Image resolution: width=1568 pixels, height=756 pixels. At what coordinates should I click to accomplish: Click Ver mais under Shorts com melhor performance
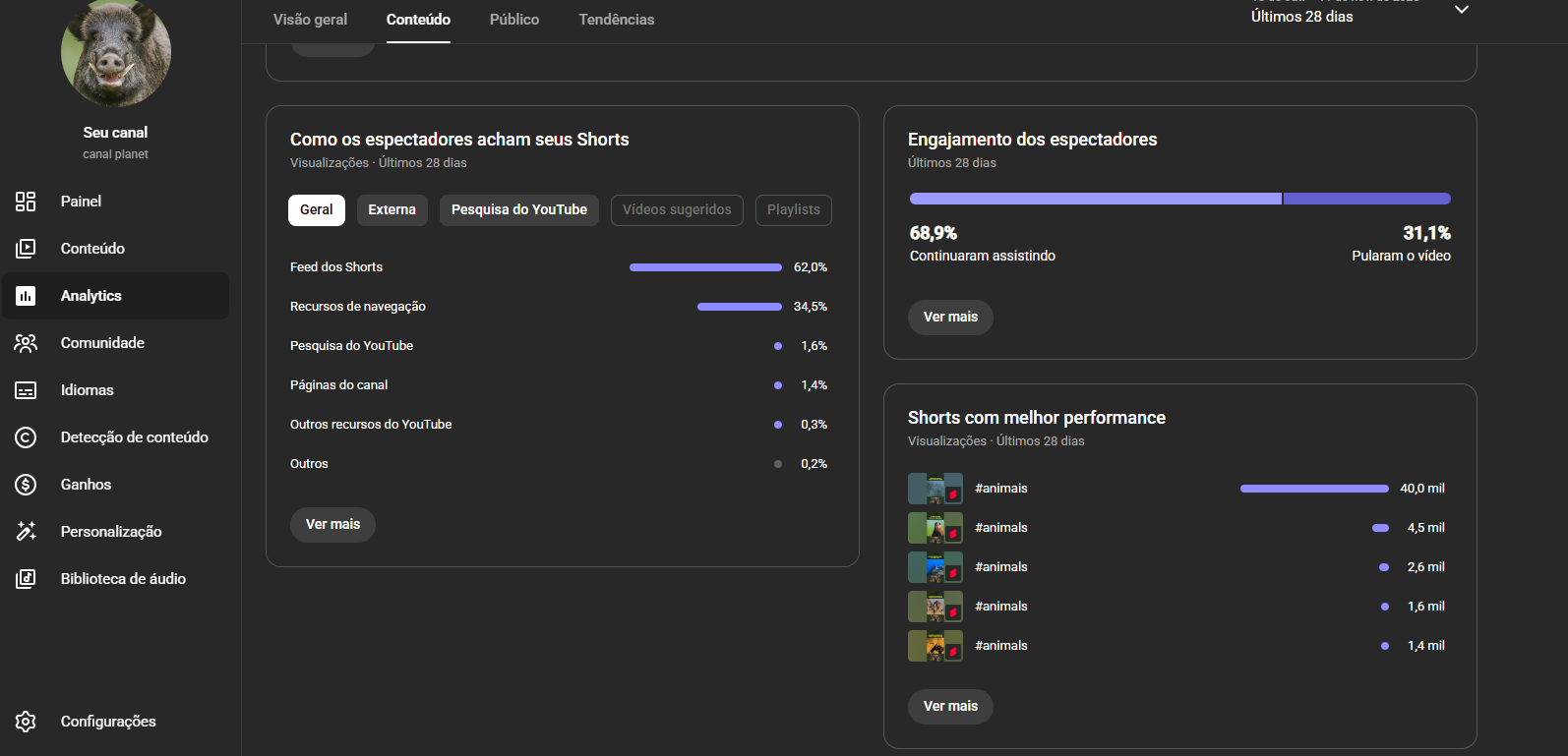click(950, 707)
